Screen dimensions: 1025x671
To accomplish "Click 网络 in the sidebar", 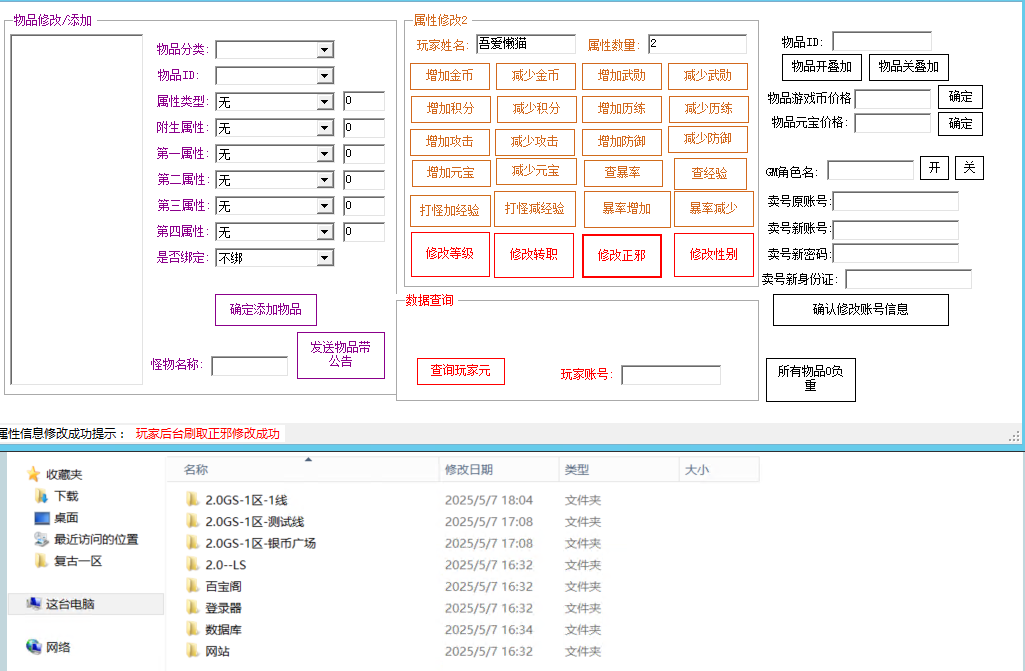I will click(x=58, y=647).
